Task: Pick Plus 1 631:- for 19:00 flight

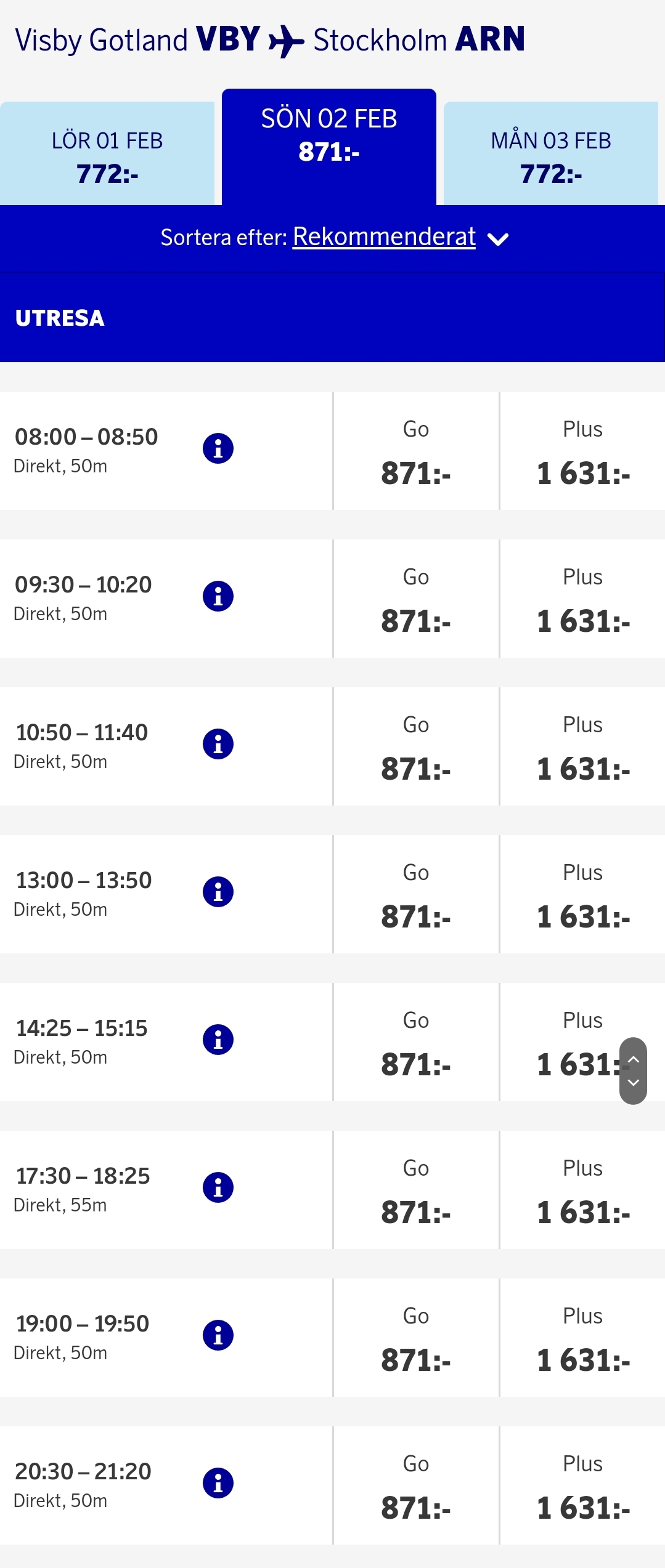Action: pos(582,1339)
